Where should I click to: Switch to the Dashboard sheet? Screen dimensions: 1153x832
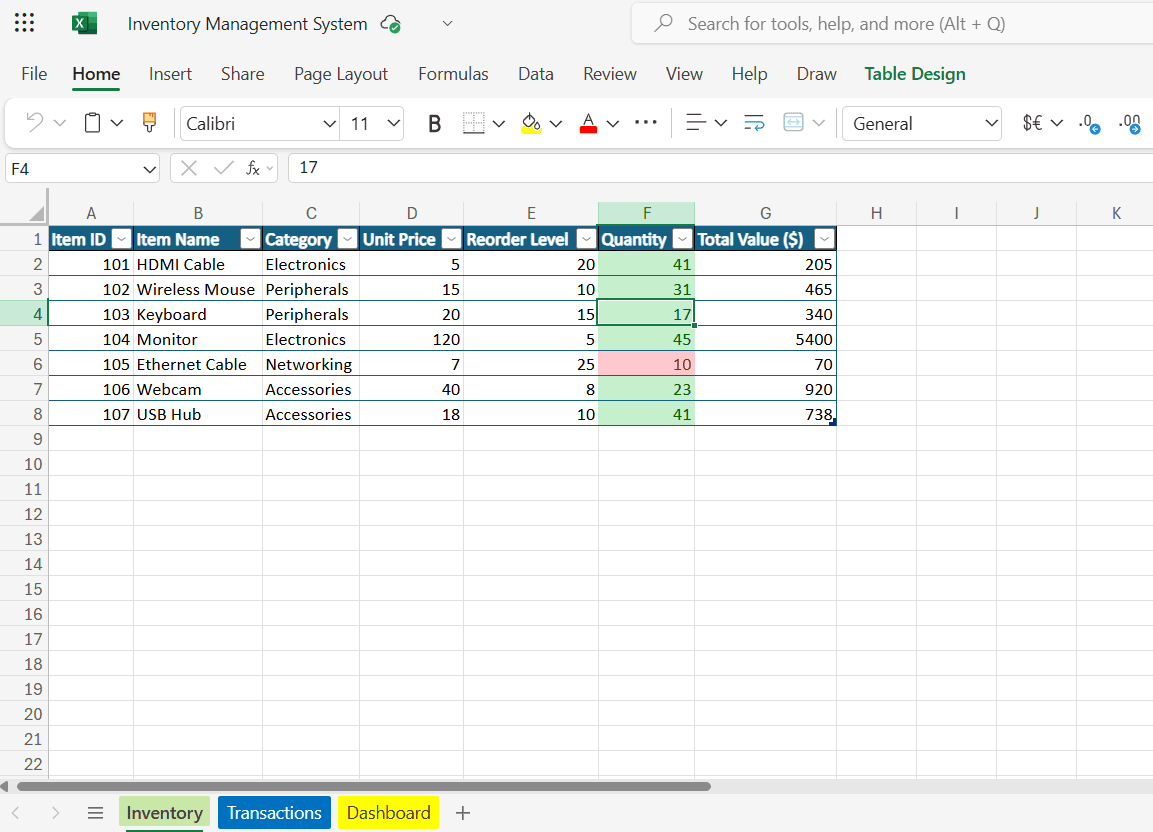pos(388,812)
